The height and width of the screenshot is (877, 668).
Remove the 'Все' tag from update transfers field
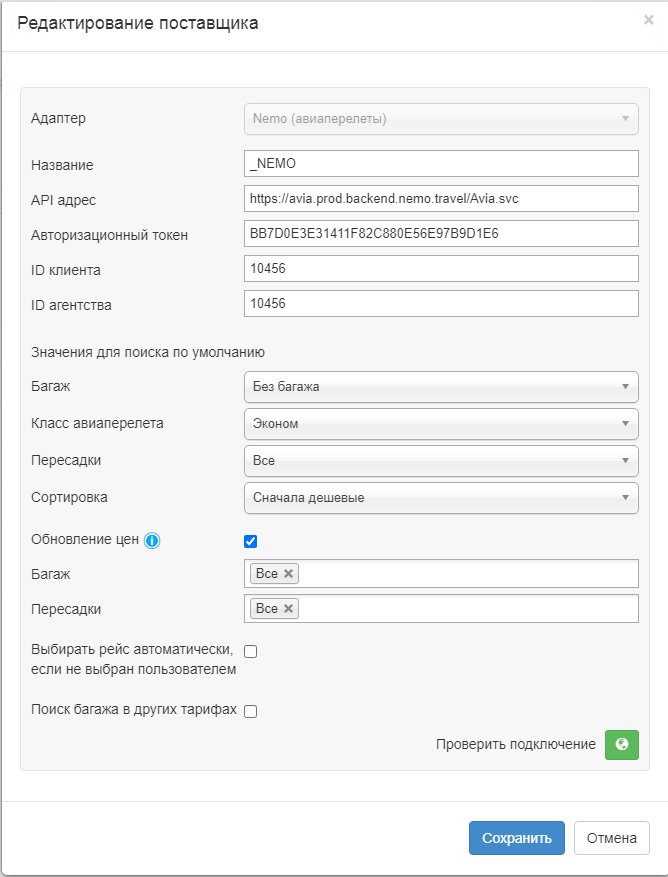289,608
